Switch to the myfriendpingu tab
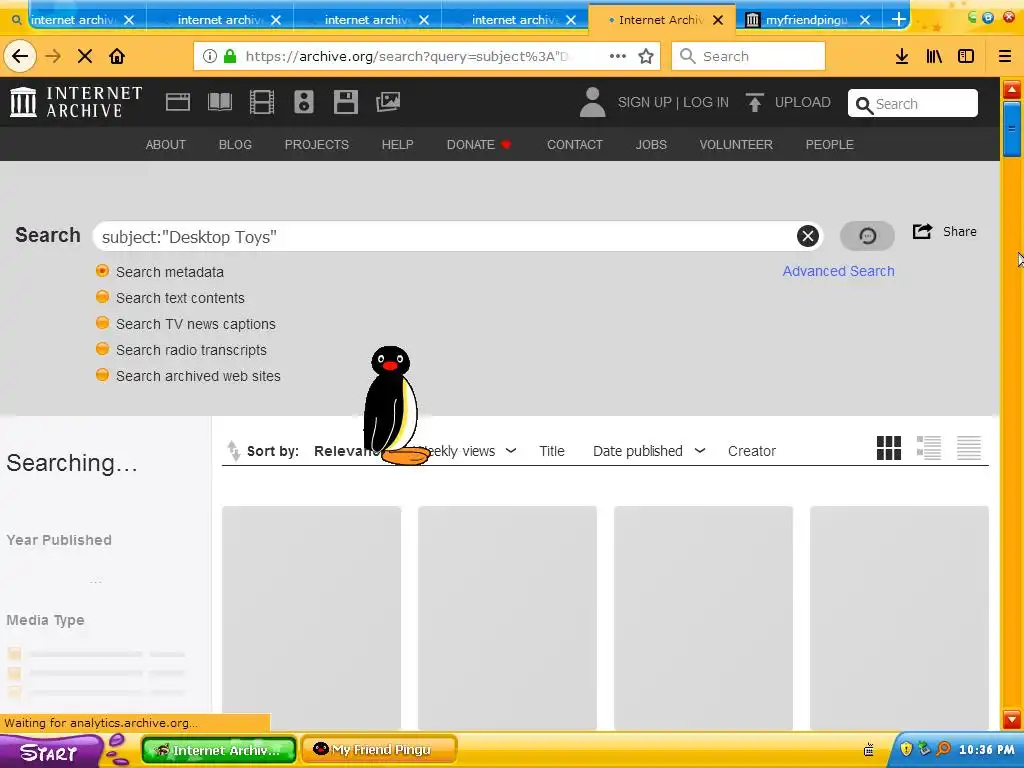Viewport: 1024px width, 768px height. coord(808,20)
